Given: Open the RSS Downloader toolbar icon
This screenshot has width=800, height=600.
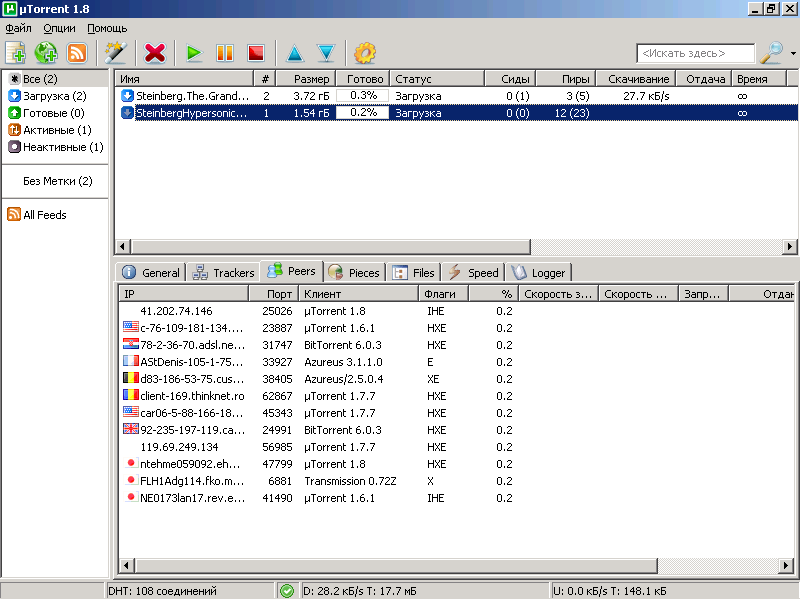Looking at the screenshot, I should point(77,53).
